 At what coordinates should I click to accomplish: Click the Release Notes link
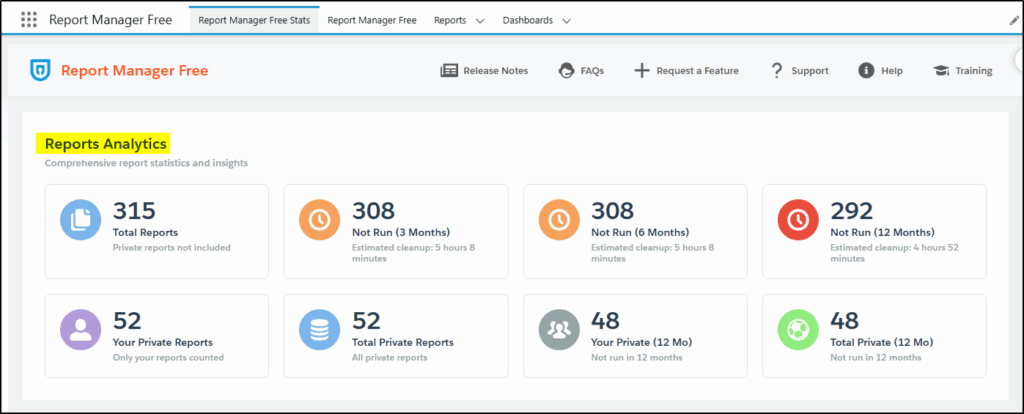pyautogui.click(x=495, y=71)
